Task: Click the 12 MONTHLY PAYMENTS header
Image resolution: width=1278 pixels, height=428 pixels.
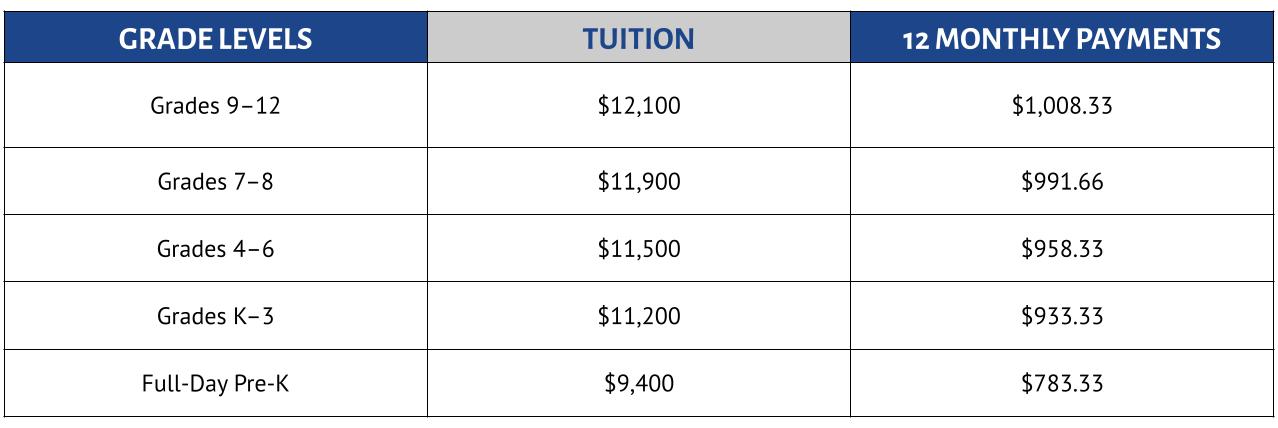Action: 1061,39
